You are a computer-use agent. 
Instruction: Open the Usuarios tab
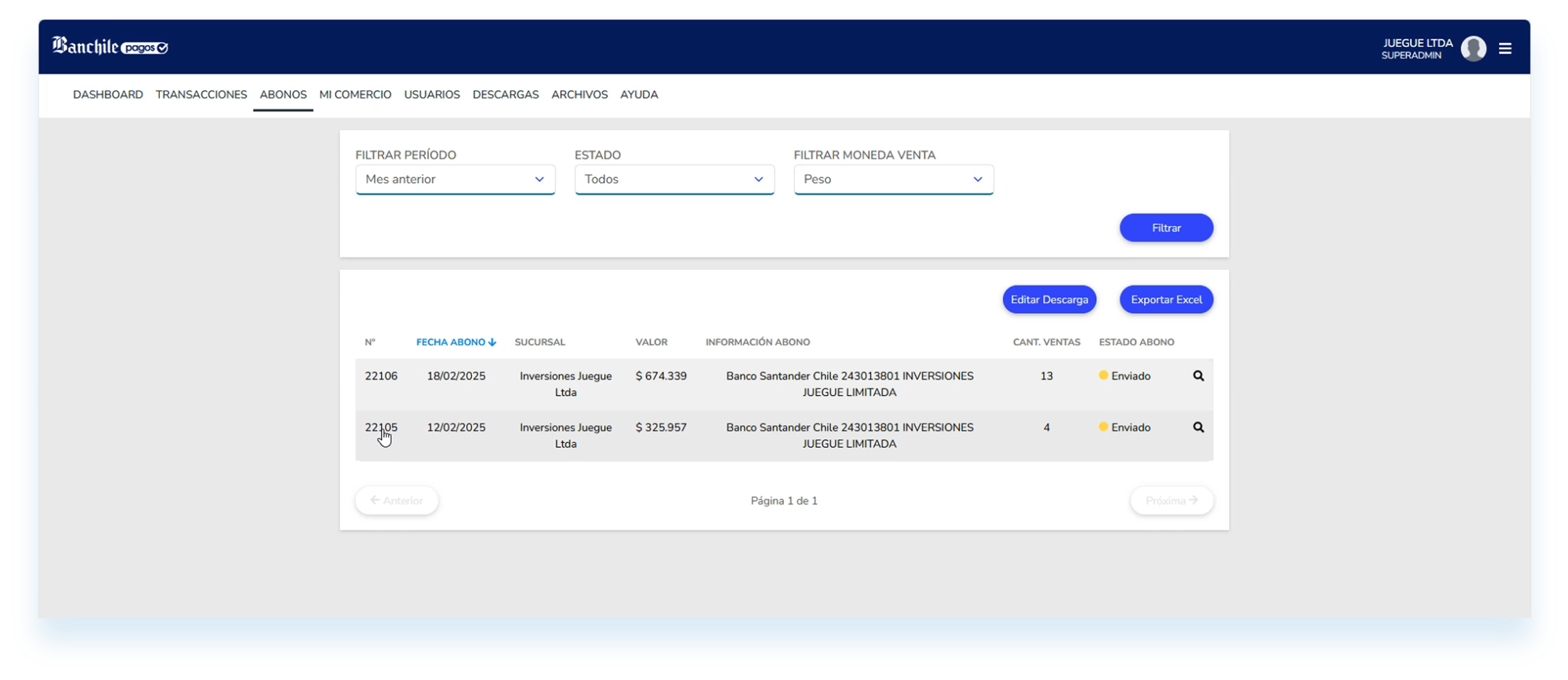431,94
